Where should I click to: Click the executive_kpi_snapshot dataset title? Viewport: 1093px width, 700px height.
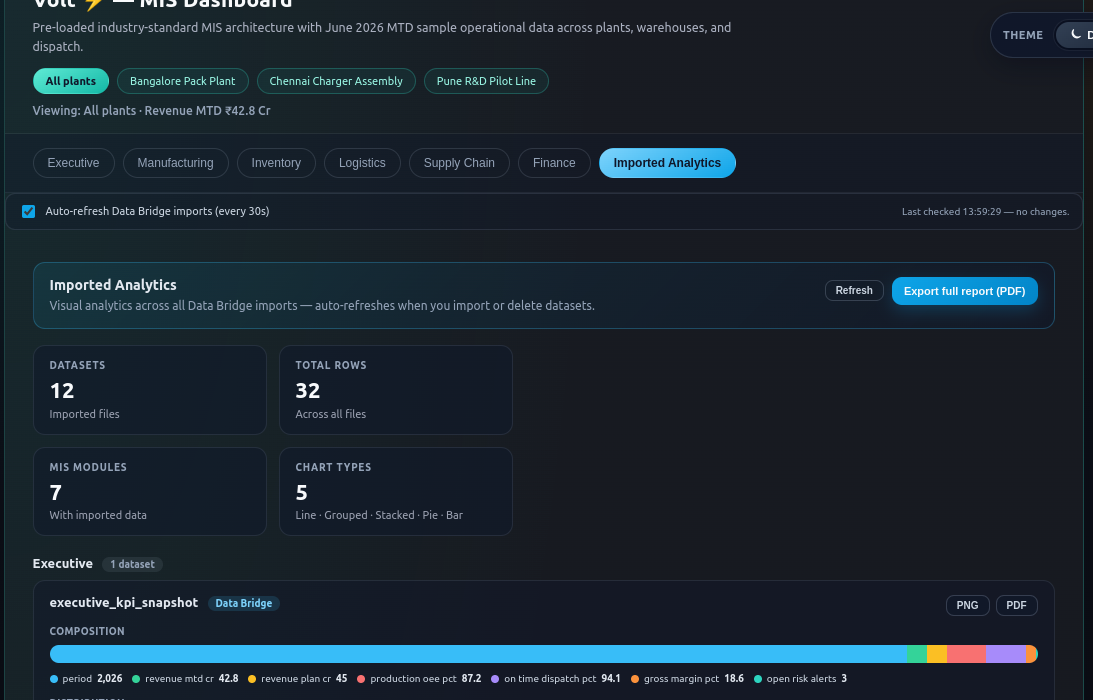click(x=123, y=602)
